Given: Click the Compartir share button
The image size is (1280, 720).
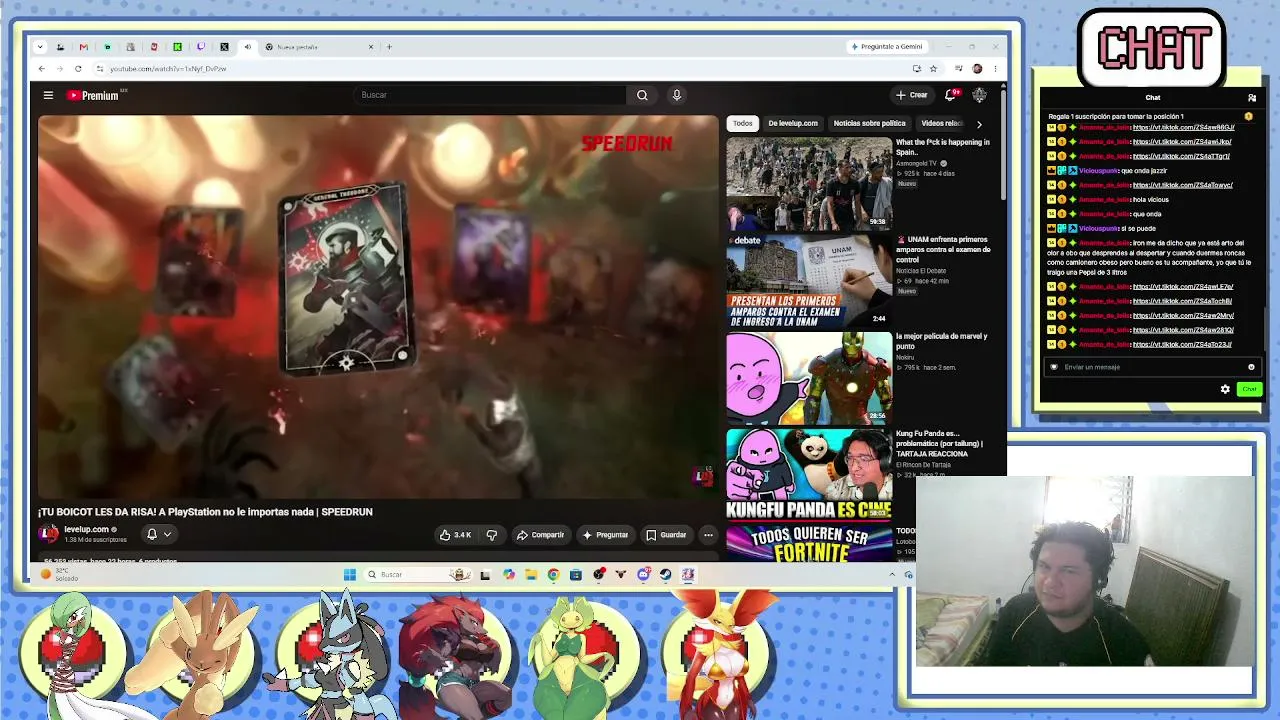Looking at the screenshot, I should click(x=541, y=535).
